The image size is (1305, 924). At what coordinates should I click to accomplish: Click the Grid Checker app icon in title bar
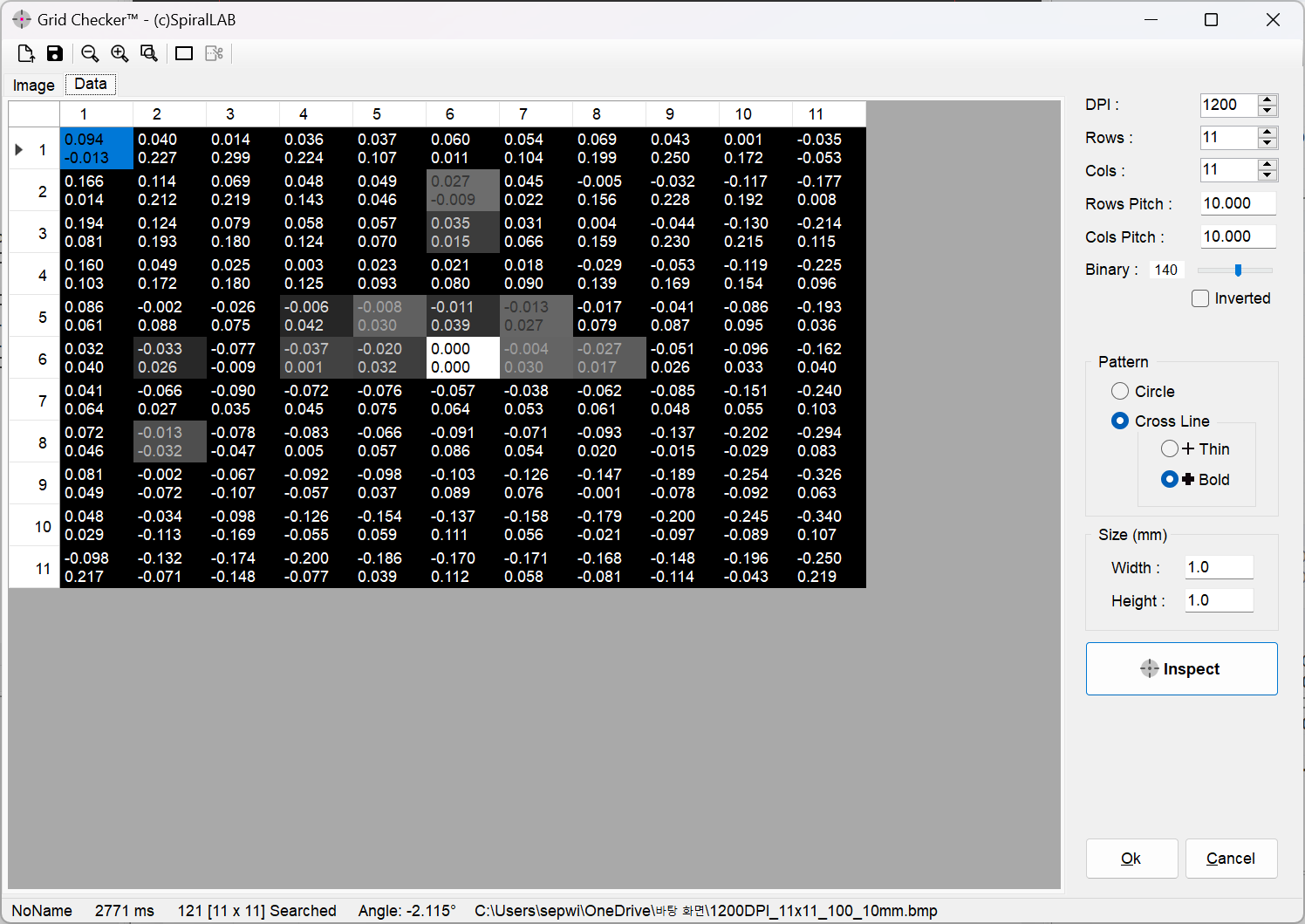(x=22, y=19)
